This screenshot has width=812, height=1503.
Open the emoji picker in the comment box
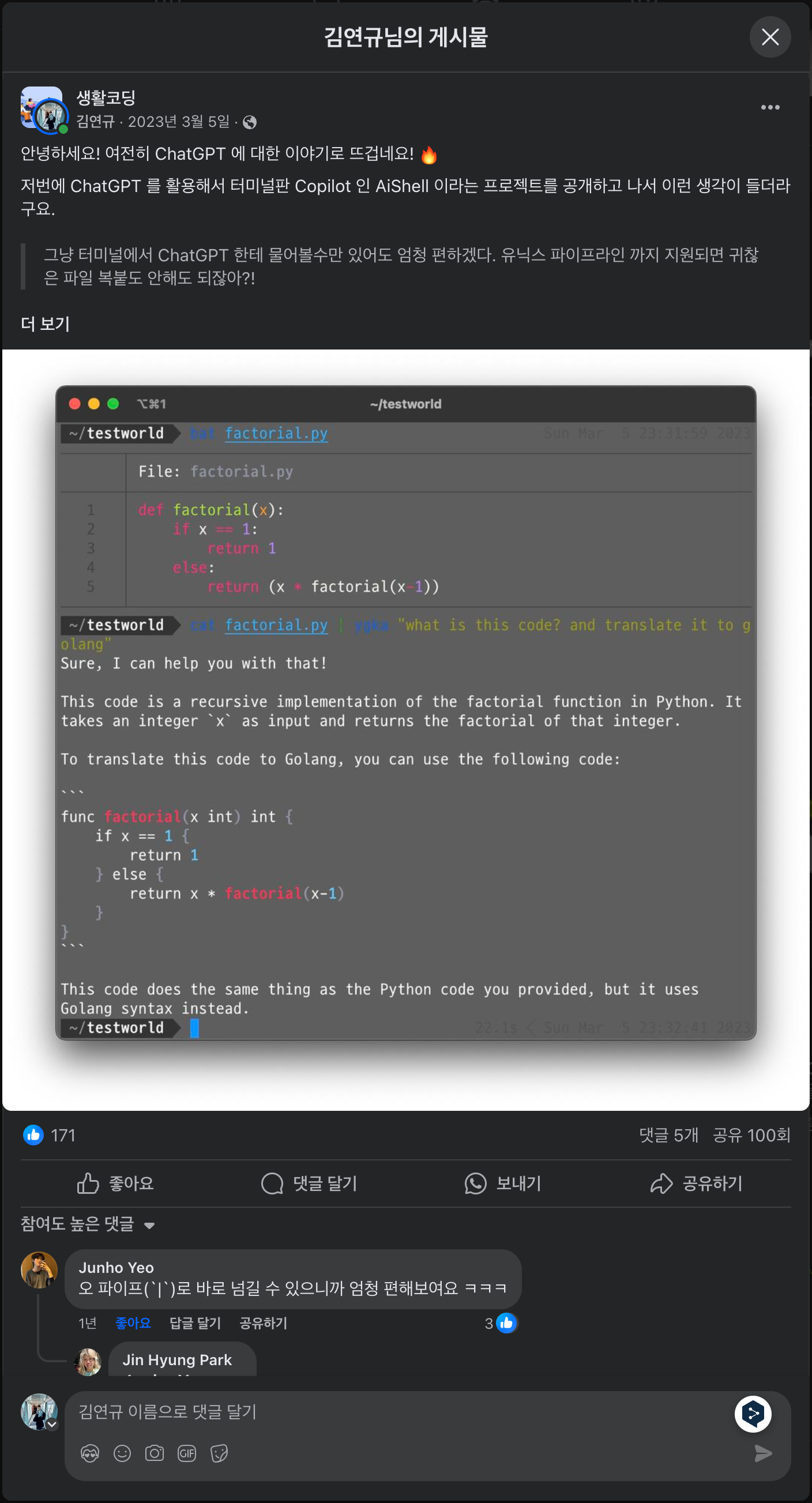coord(122,1453)
